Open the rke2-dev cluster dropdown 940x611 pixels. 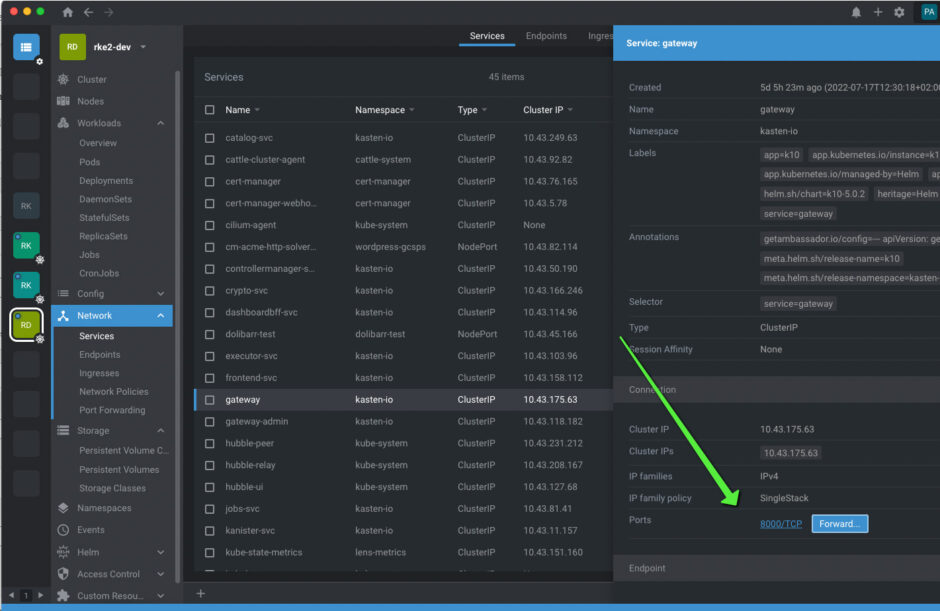point(143,47)
